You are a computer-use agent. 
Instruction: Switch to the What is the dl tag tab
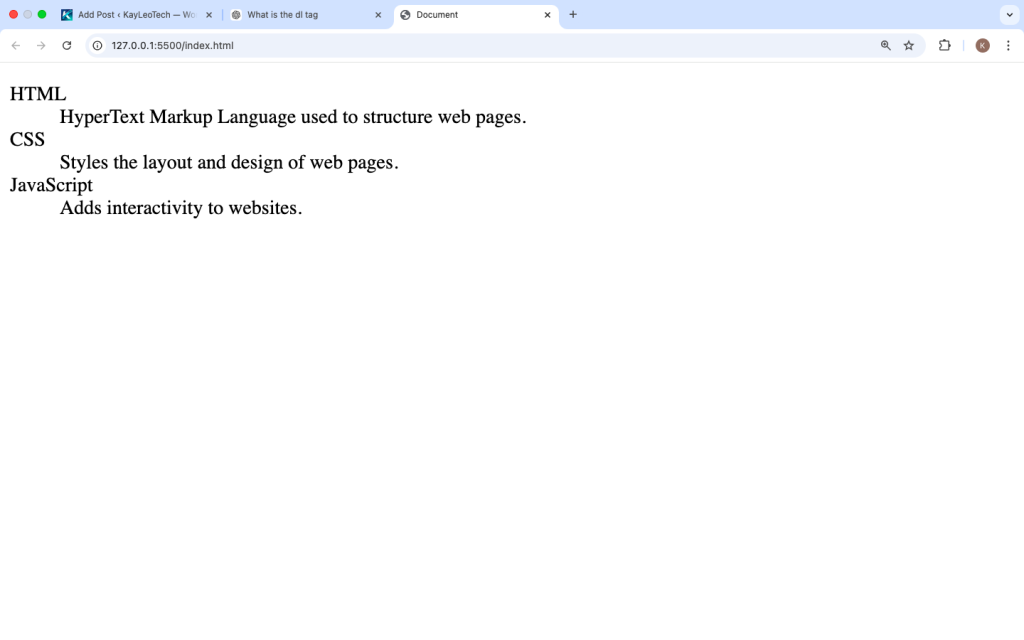(x=300, y=15)
